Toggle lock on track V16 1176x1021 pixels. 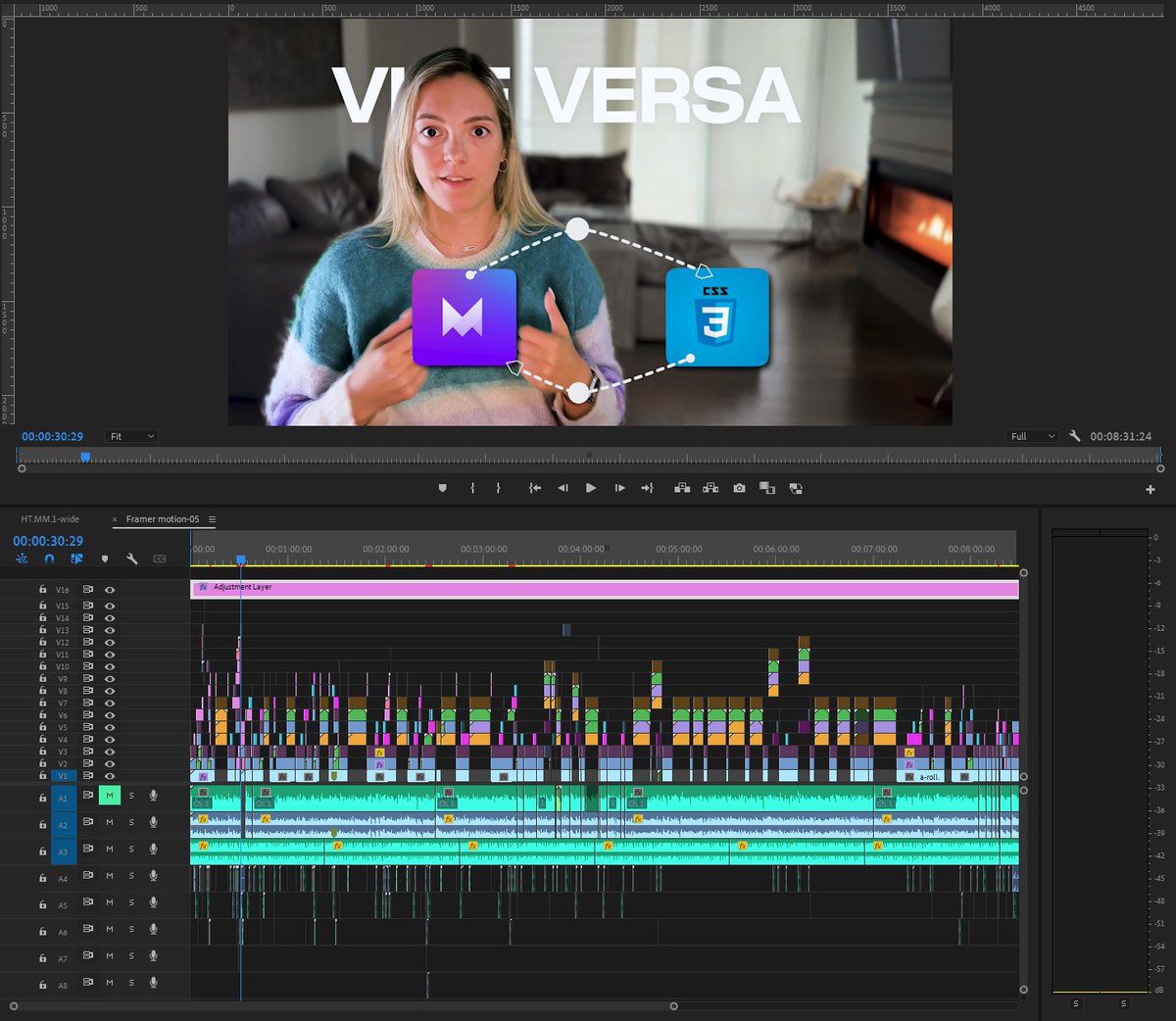(42, 590)
